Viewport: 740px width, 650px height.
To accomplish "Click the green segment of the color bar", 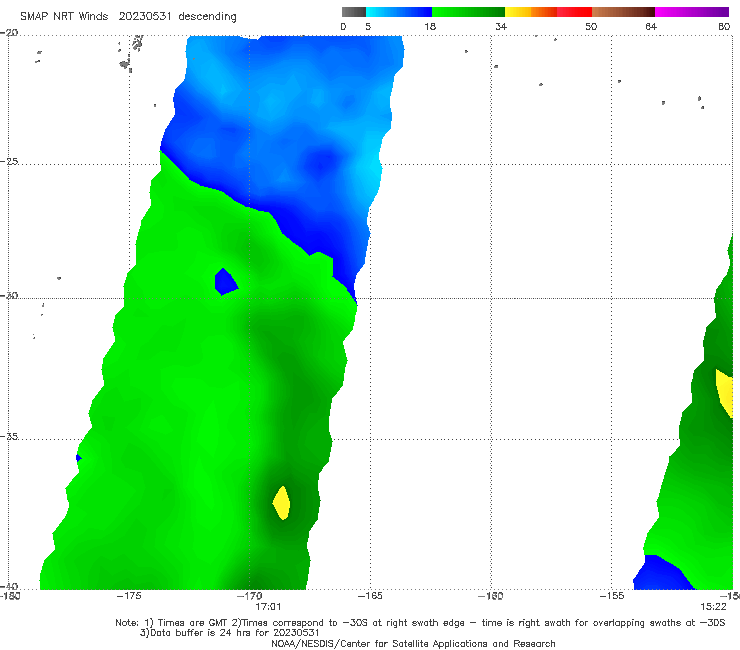I will (x=468, y=12).
